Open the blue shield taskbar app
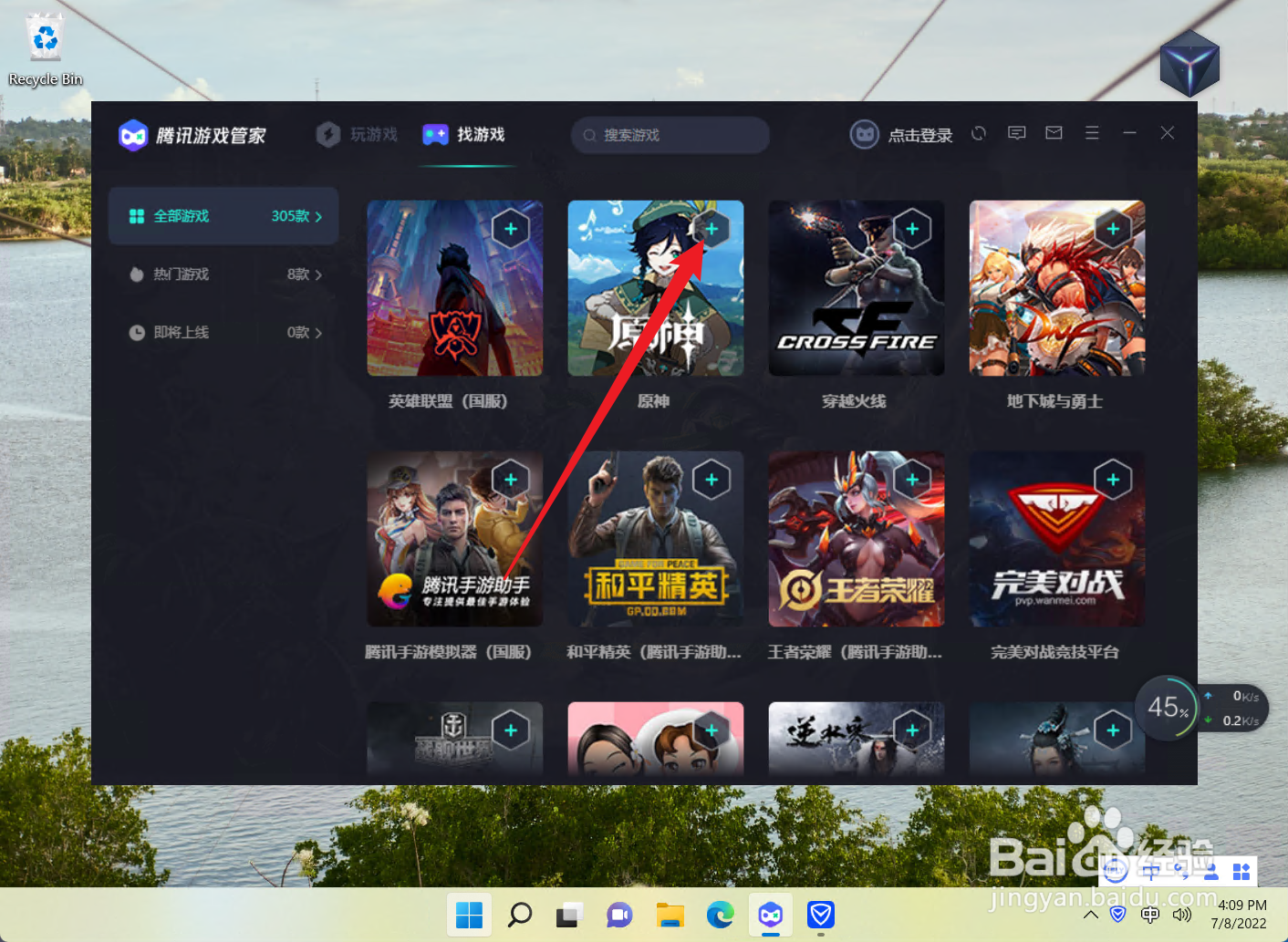 click(821, 915)
